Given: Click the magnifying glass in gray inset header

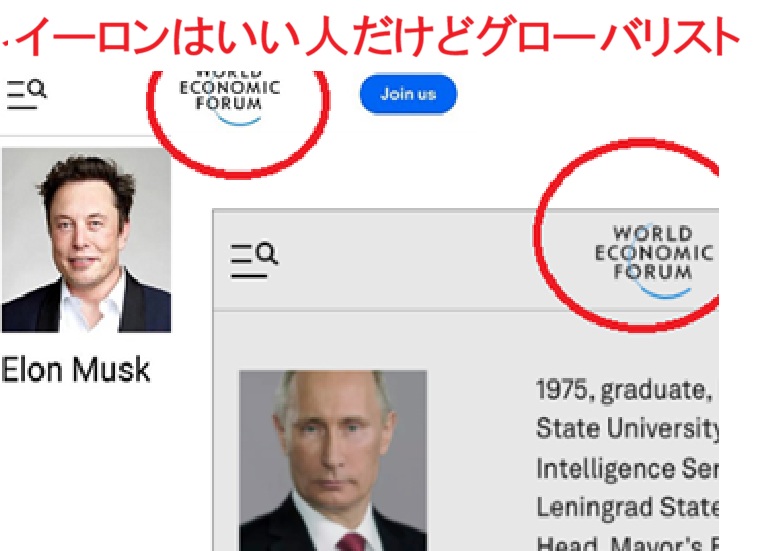Looking at the screenshot, I should click(x=267, y=253).
